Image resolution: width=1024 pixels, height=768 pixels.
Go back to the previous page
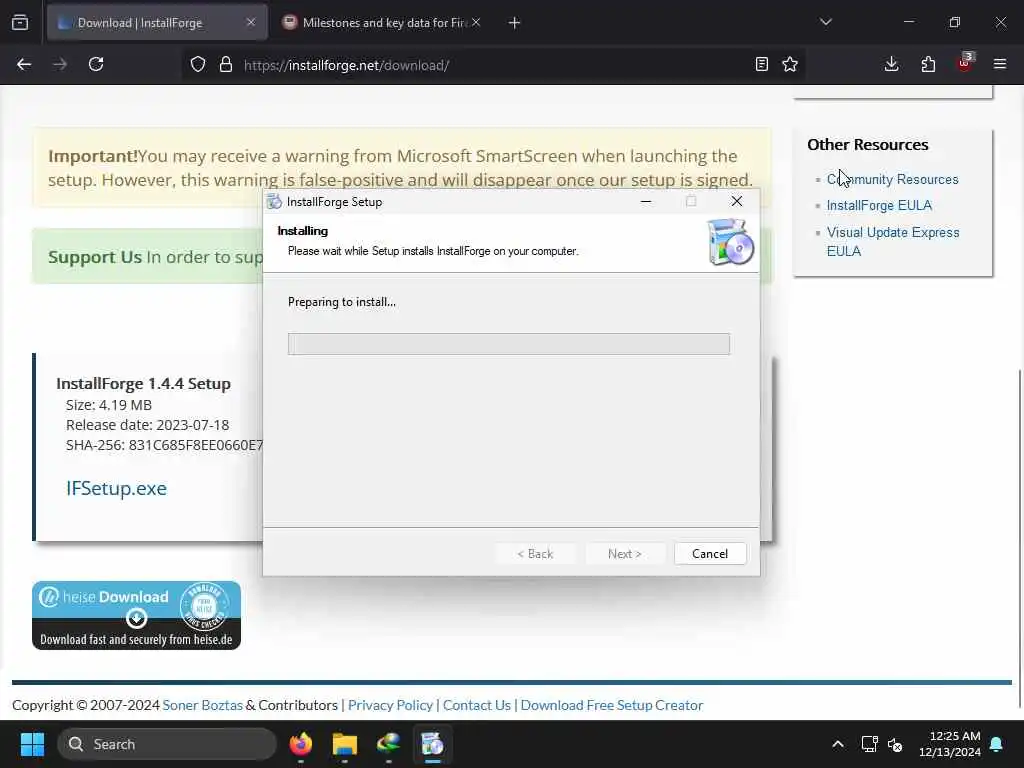pyautogui.click(x=24, y=65)
